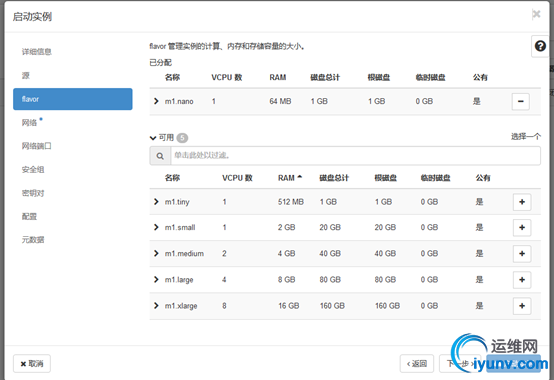Open the help question mark icon
554x380 pixels.
click(x=540, y=46)
